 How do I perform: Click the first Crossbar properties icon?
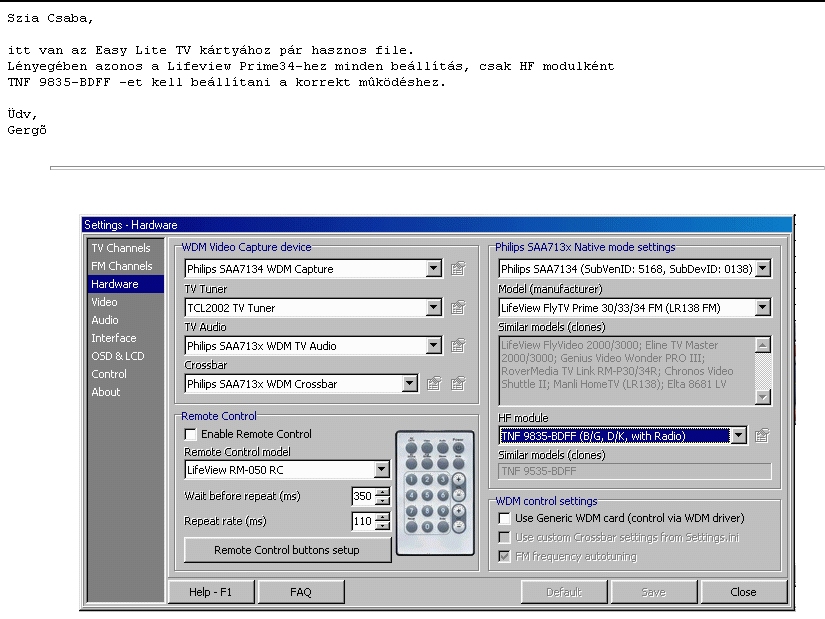(x=435, y=384)
